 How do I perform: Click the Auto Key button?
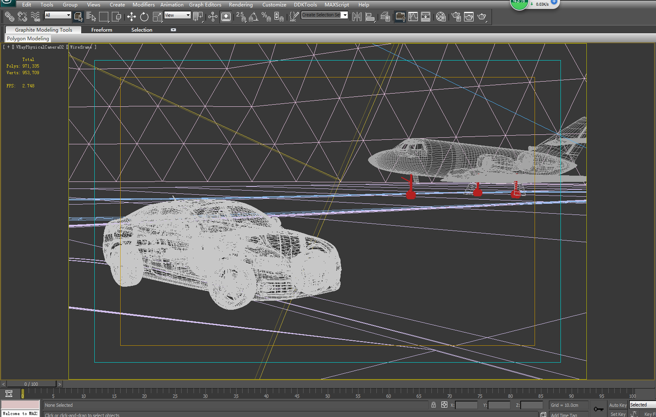[618, 405]
